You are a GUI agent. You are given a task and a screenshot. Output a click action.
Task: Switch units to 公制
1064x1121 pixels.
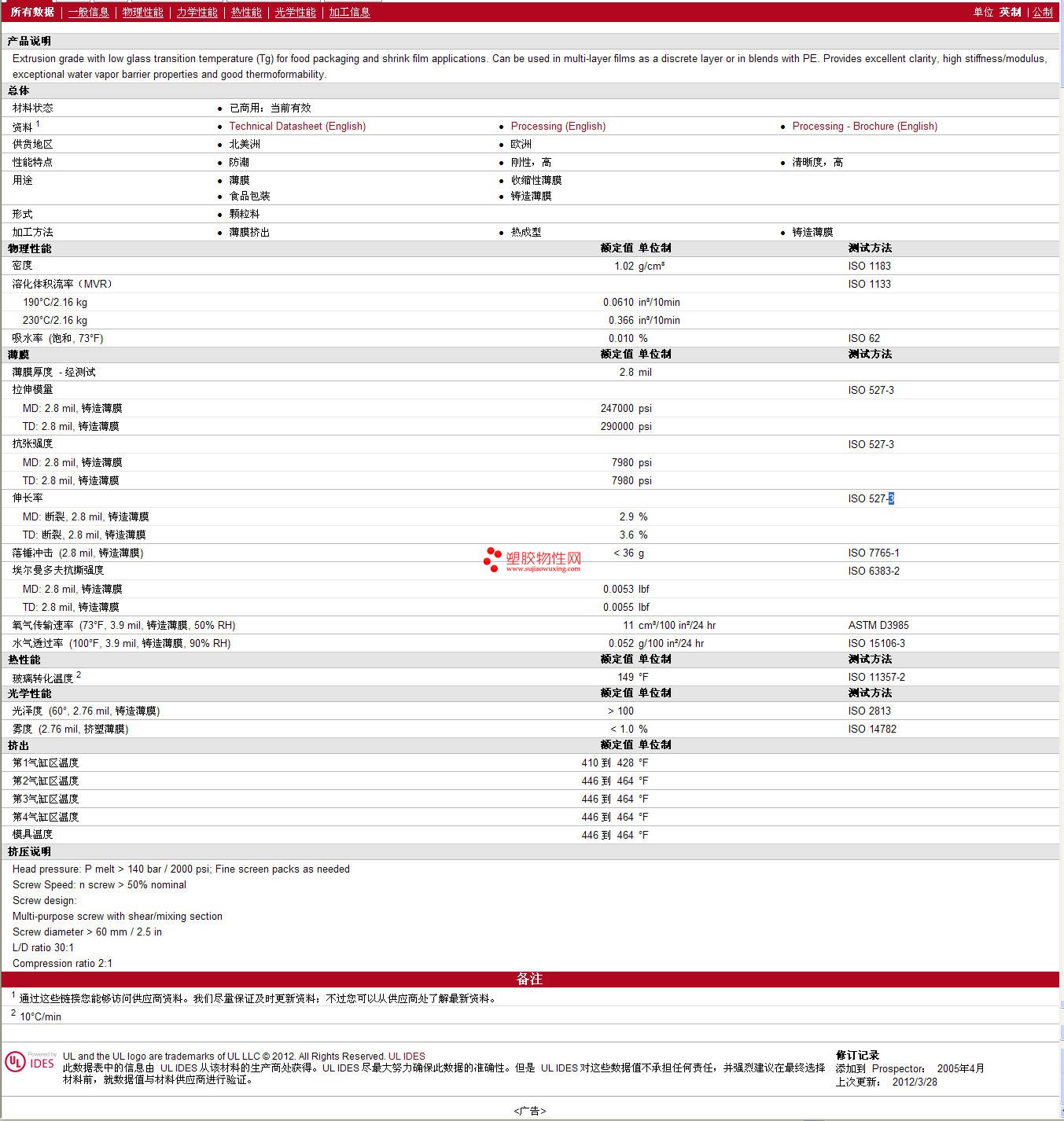pyautogui.click(x=1043, y=12)
